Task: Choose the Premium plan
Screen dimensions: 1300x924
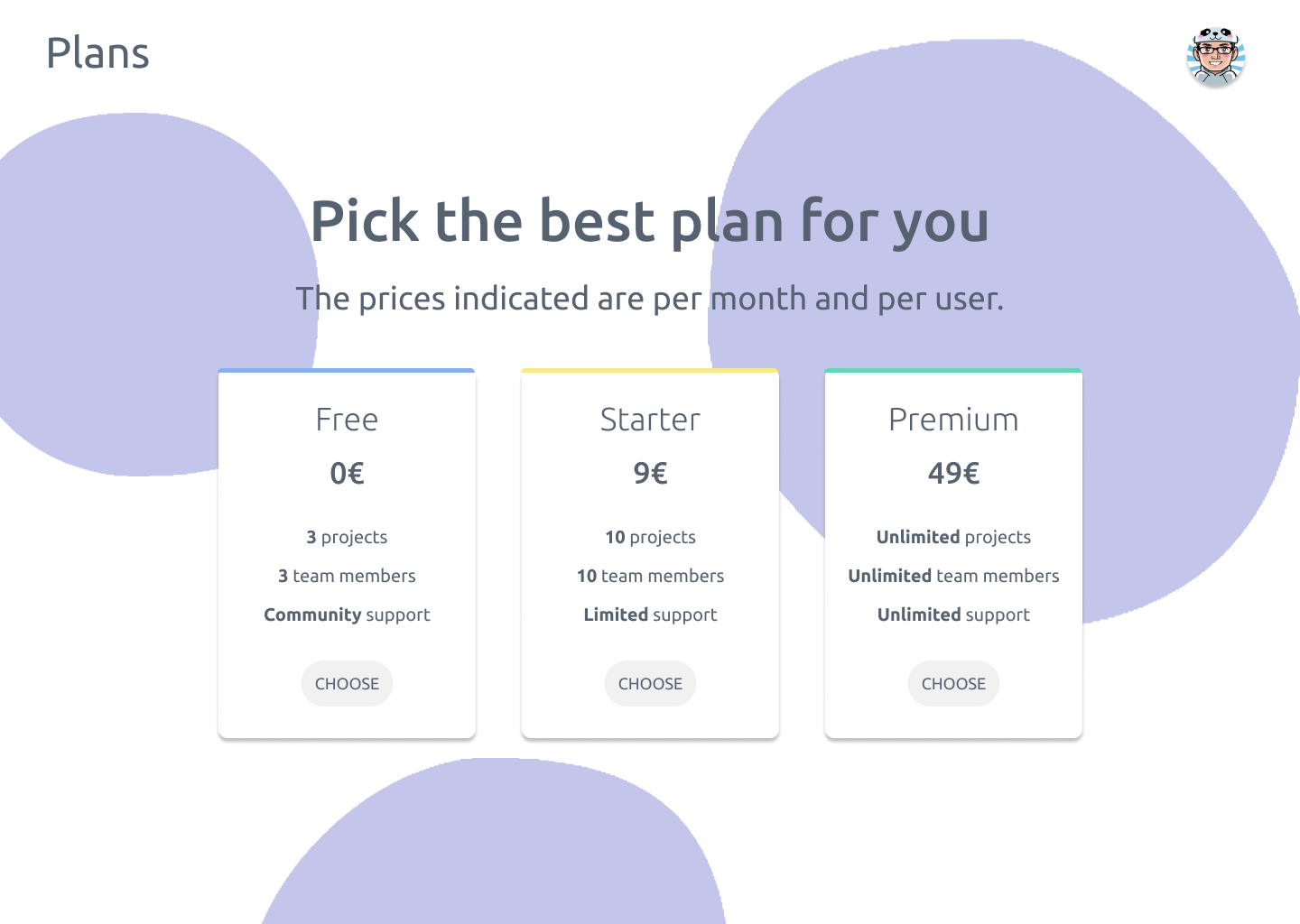Action: pyautogui.click(x=953, y=683)
